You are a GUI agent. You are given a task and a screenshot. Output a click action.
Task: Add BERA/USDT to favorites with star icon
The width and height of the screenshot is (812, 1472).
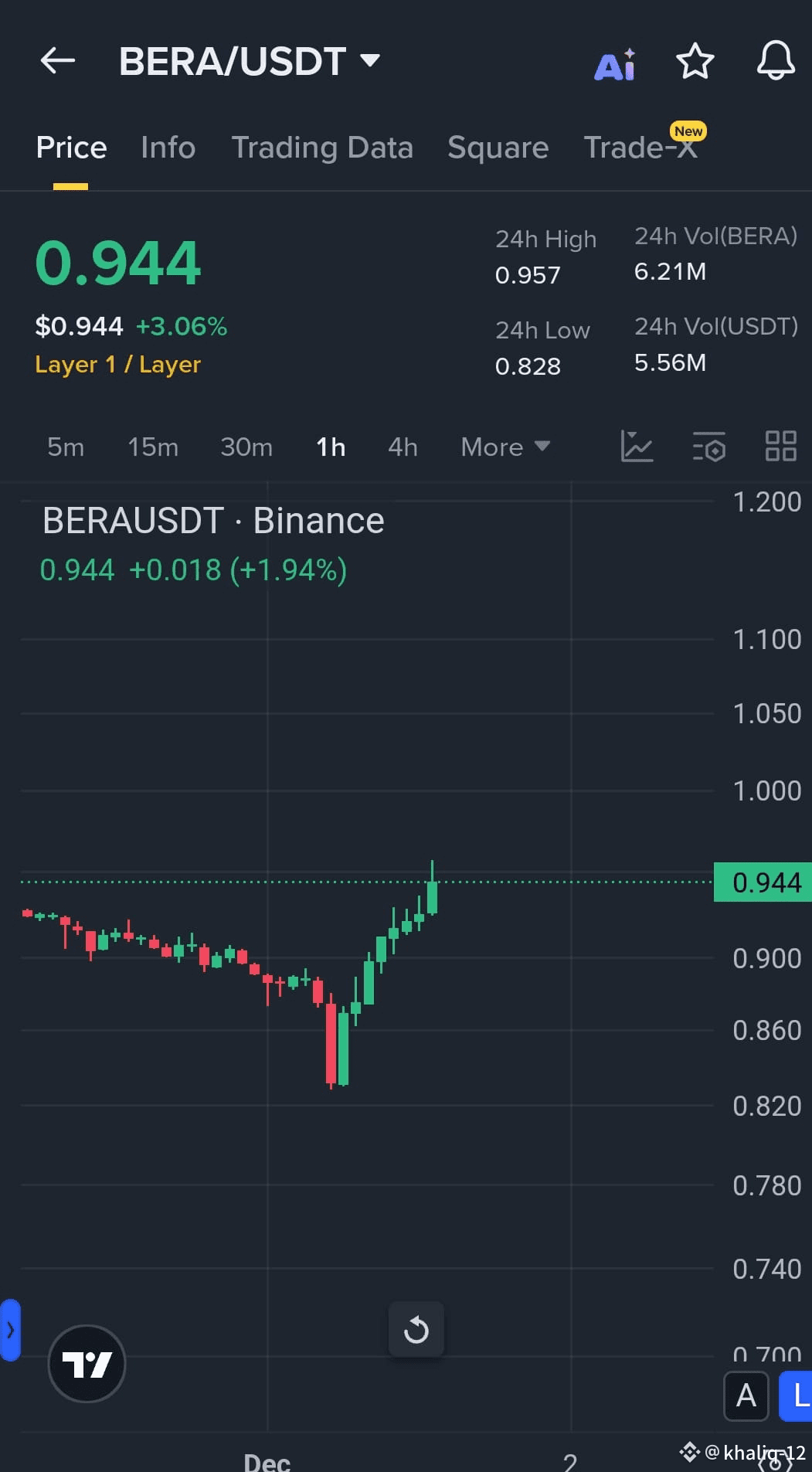695,61
